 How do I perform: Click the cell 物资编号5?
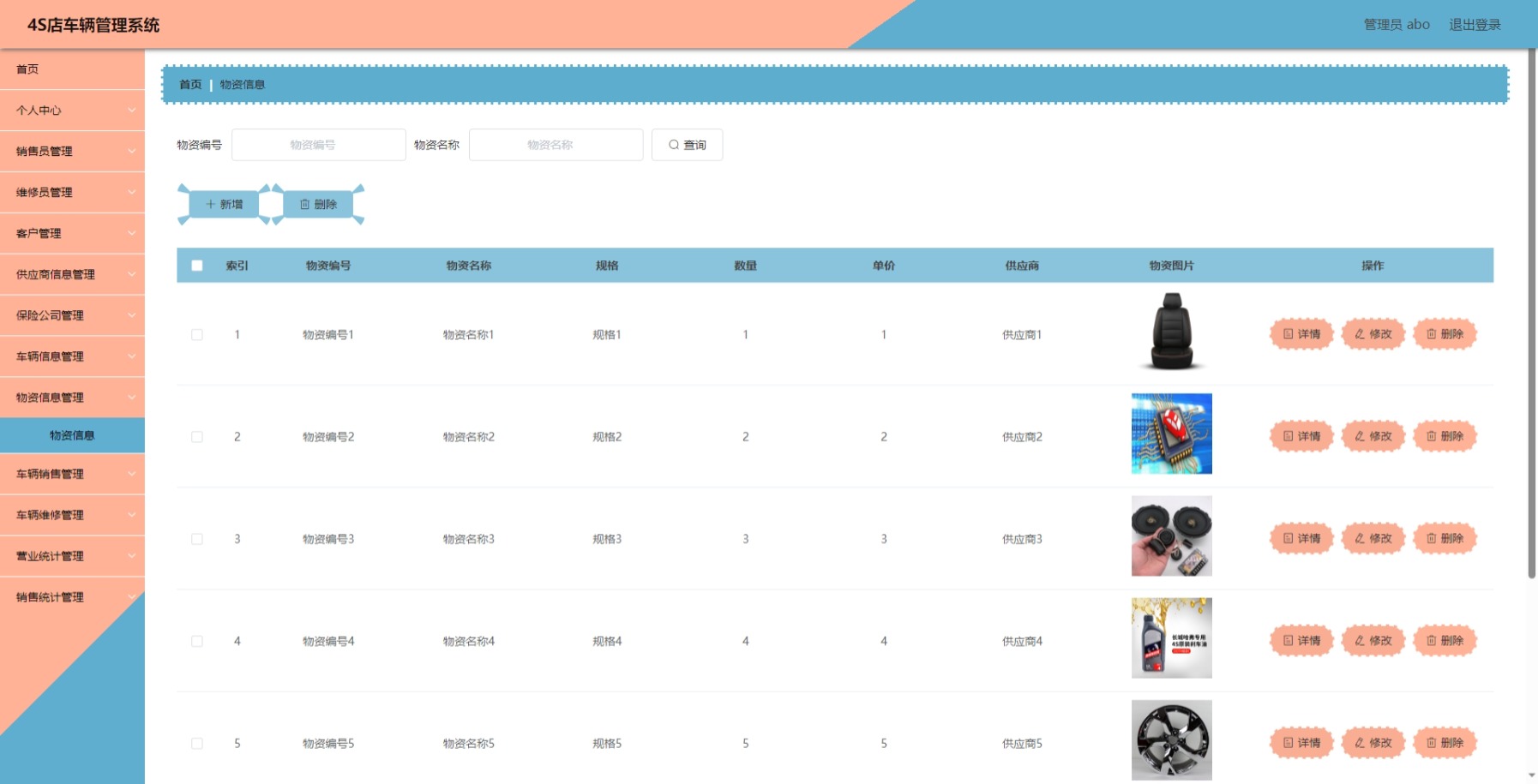click(x=328, y=744)
